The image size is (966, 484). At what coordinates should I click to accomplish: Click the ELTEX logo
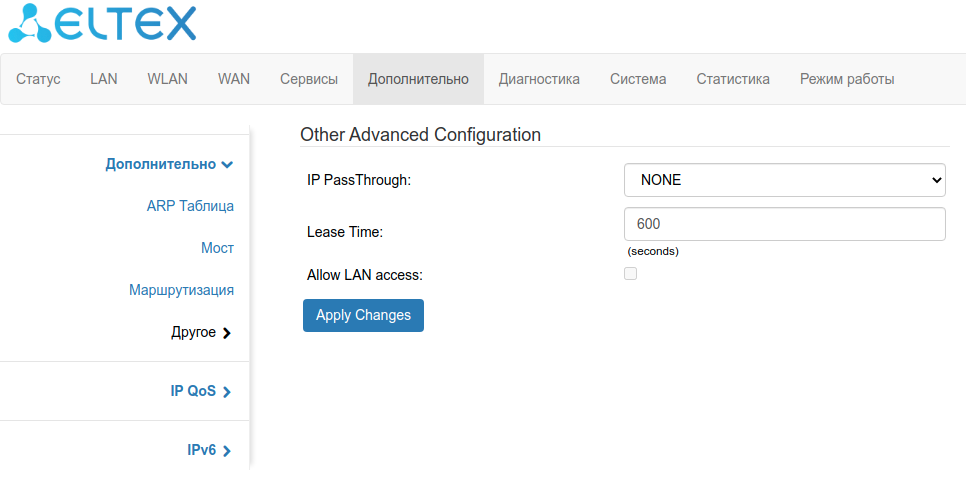[102, 24]
